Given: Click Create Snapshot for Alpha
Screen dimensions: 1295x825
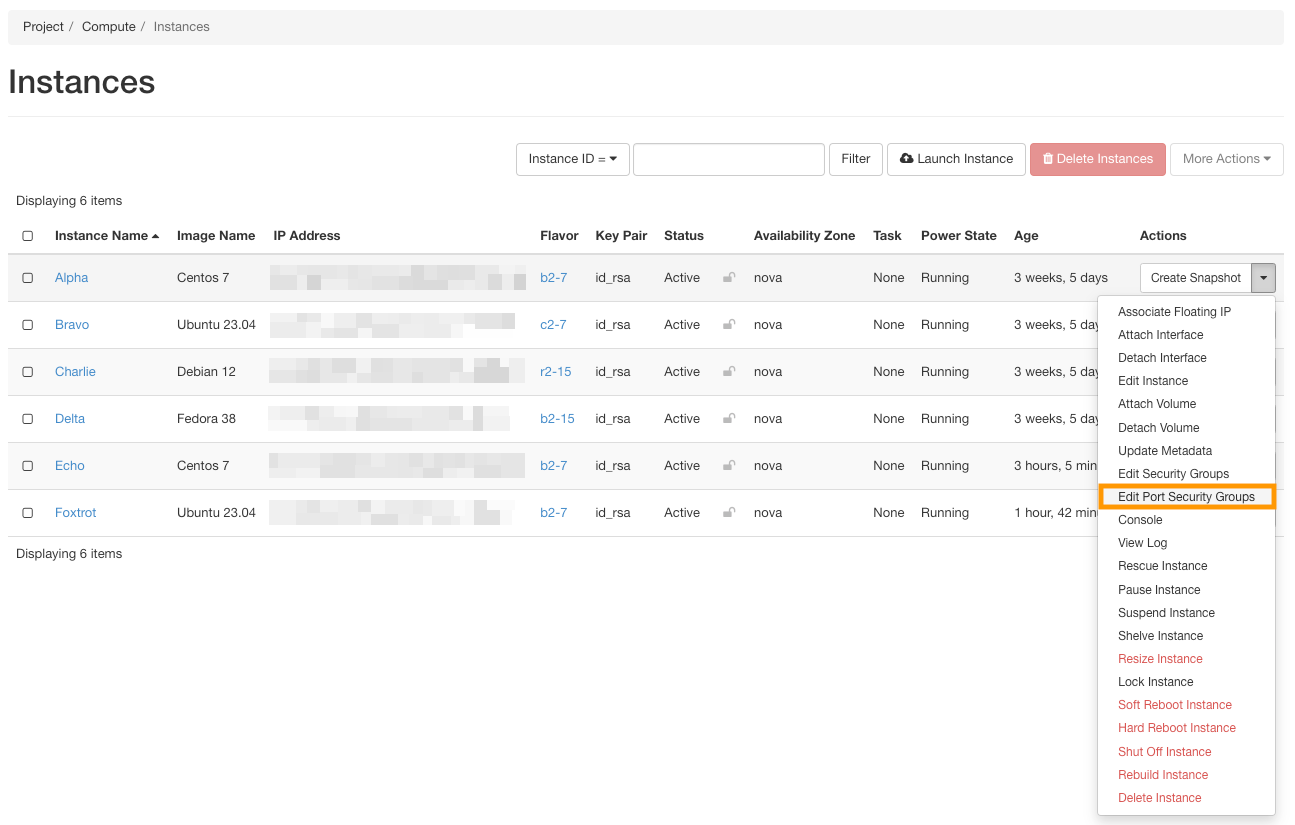Looking at the screenshot, I should (x=1196, y=278).
